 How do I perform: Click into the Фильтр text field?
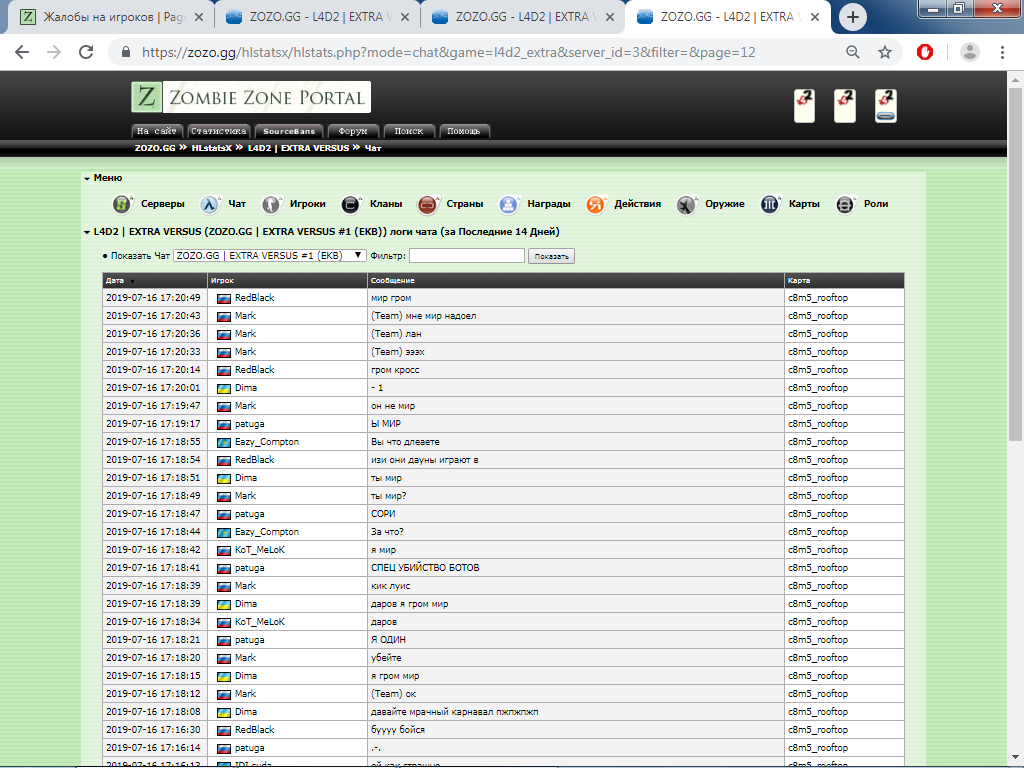[466, 256]
